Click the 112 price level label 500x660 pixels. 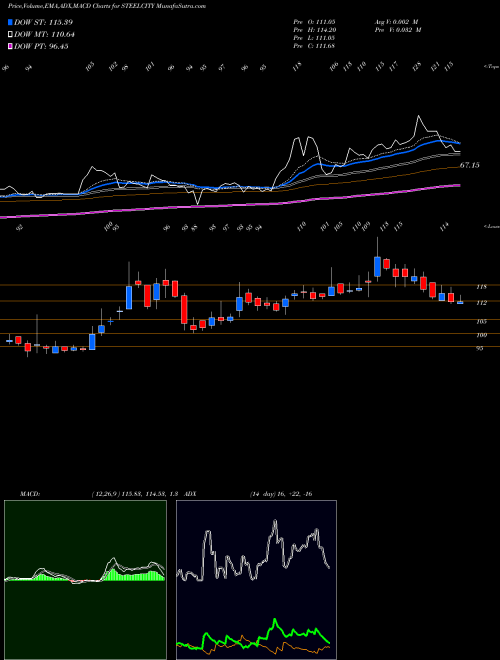481,303
